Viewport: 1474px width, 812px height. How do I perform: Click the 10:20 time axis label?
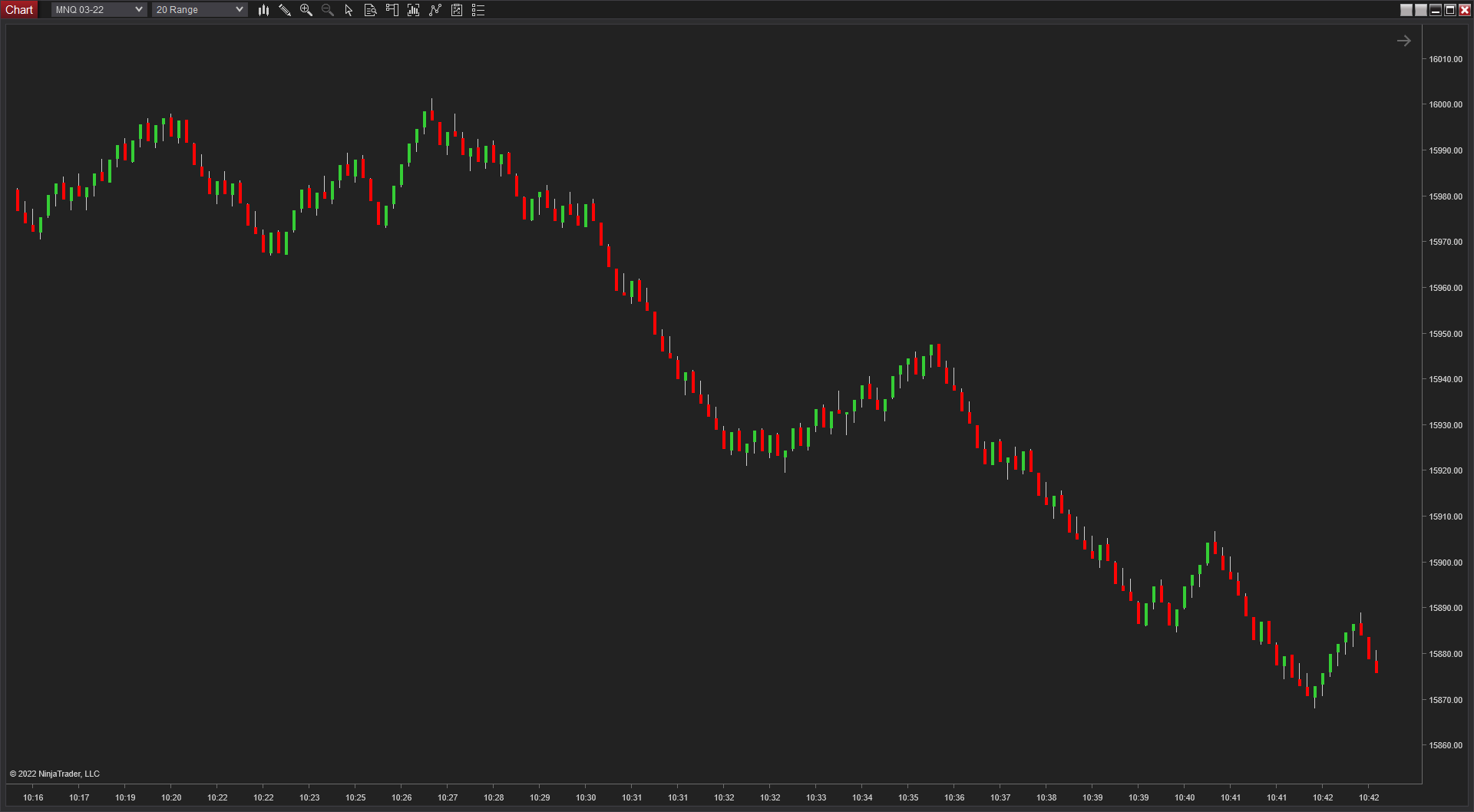click(x=171, y=797)
